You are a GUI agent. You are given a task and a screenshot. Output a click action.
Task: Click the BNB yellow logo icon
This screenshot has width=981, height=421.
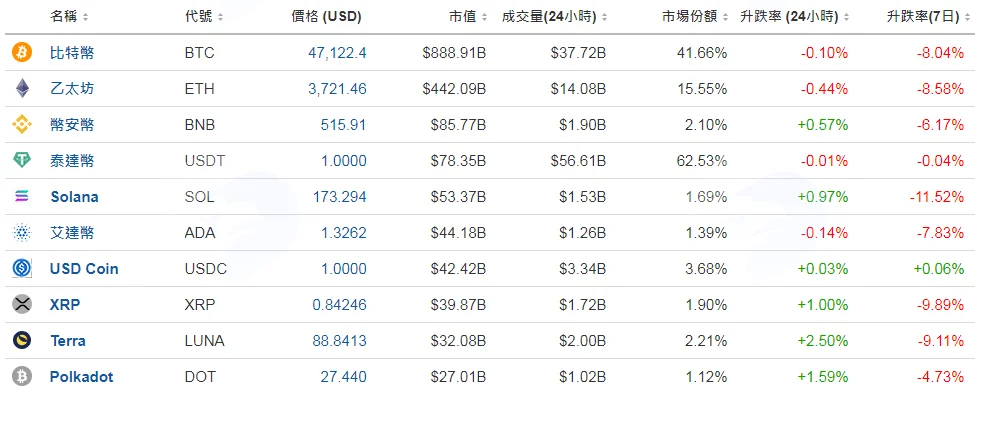click(x=22, y=124)
